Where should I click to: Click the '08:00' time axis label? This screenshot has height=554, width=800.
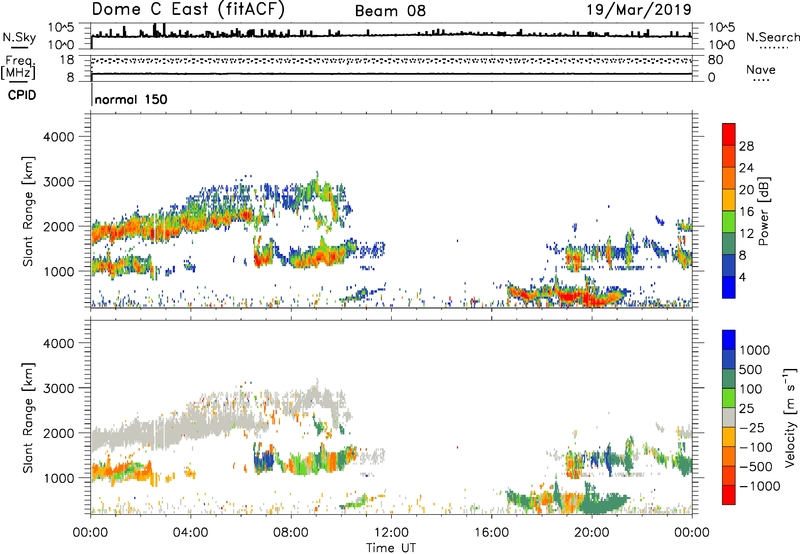pyautogui.click(x=290, y=533)
